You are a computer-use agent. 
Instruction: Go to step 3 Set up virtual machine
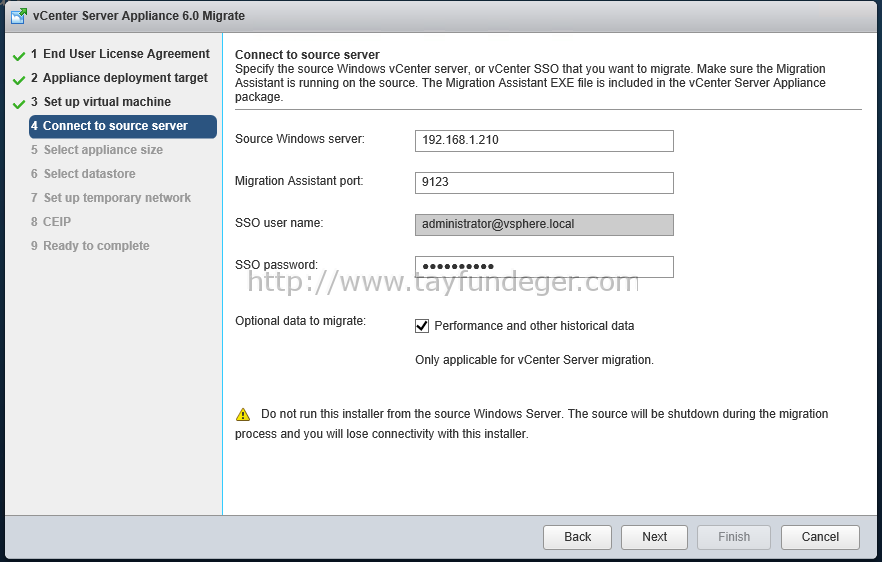101,102
